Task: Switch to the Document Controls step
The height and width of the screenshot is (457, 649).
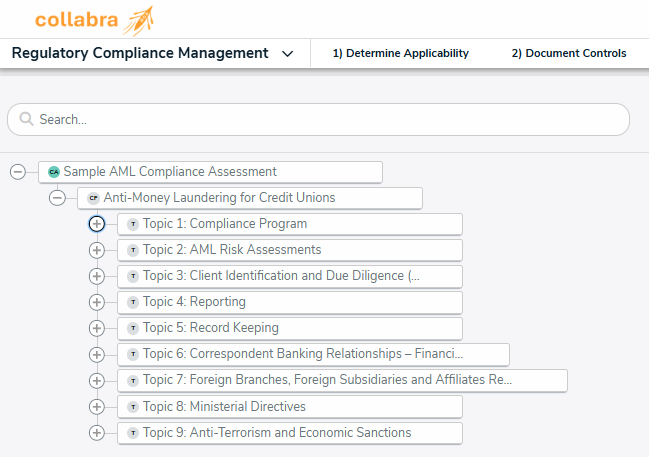Action: point(568,54)
